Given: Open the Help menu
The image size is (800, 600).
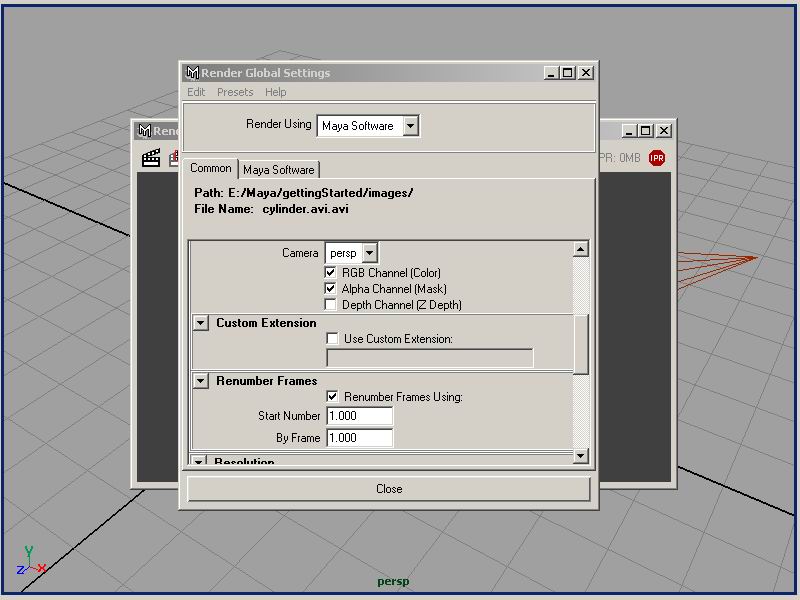Looking at the screenshot, I should (276, 92).
